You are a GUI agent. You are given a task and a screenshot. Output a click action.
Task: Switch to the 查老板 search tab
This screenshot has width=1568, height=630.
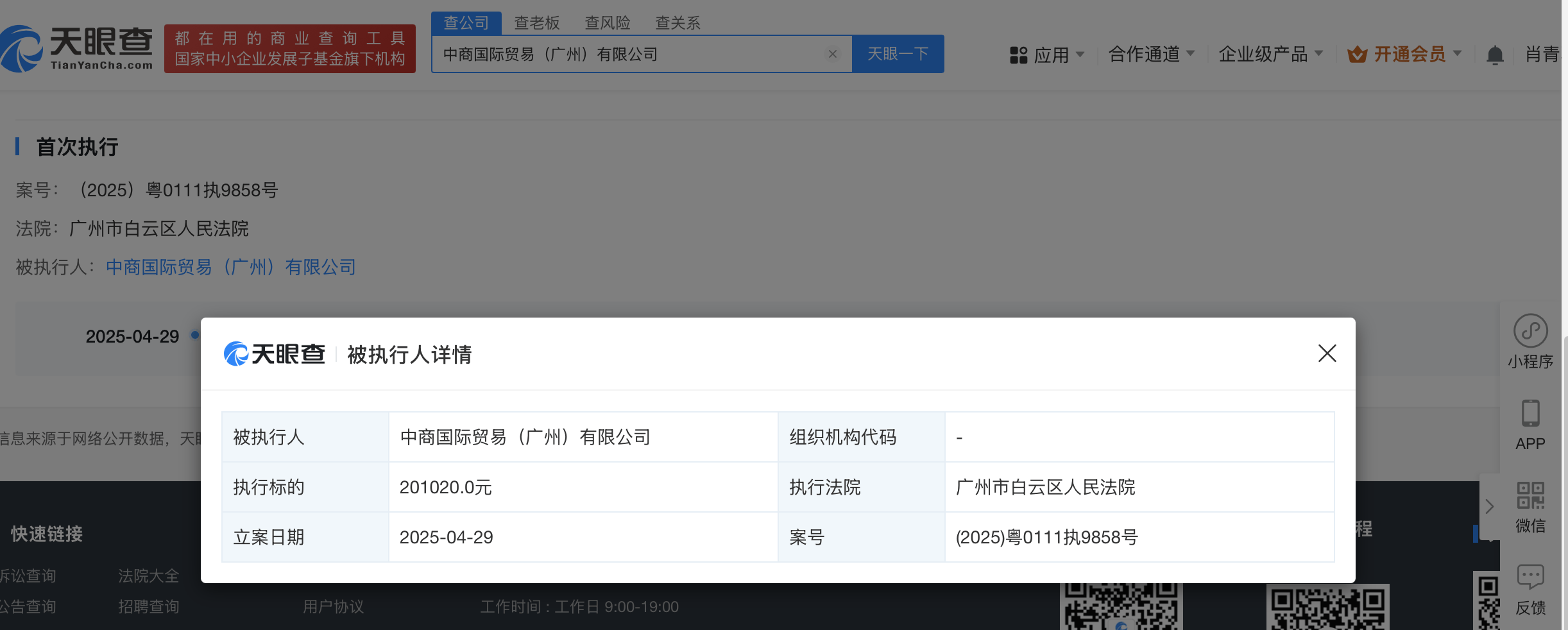click(537, 23)
